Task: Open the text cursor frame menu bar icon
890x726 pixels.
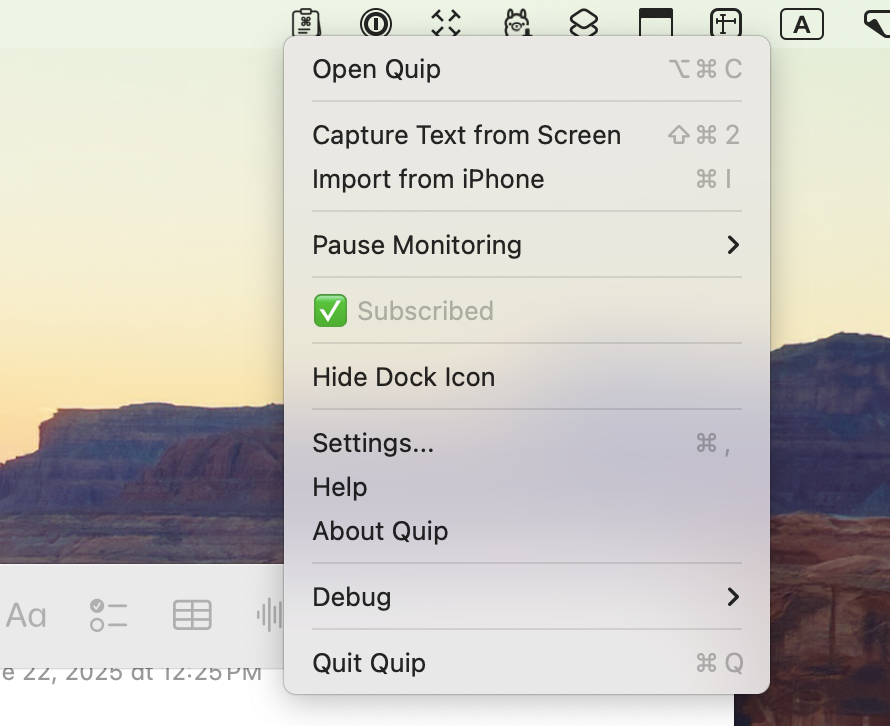Action: [726, 23]
